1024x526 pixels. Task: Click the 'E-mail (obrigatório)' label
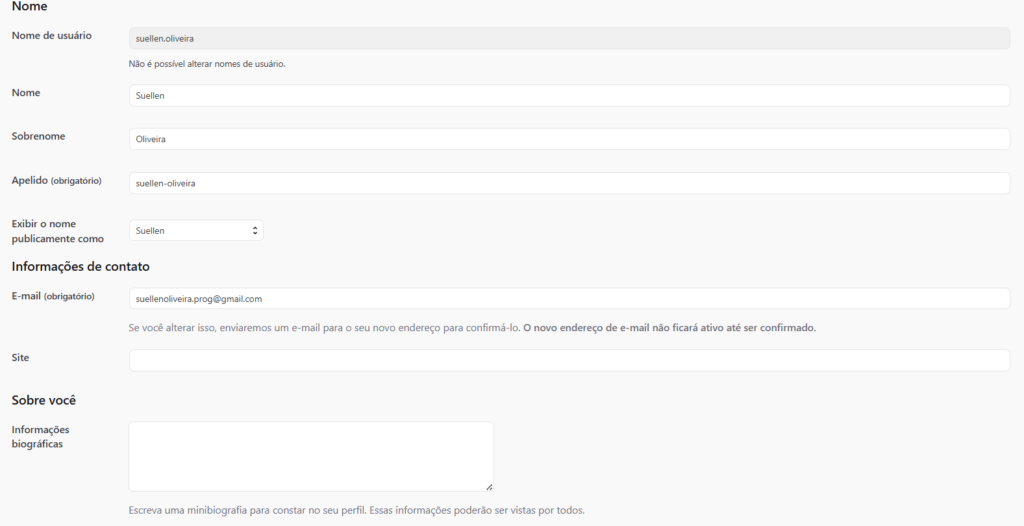pyautogui.click(x=53, y=296)
